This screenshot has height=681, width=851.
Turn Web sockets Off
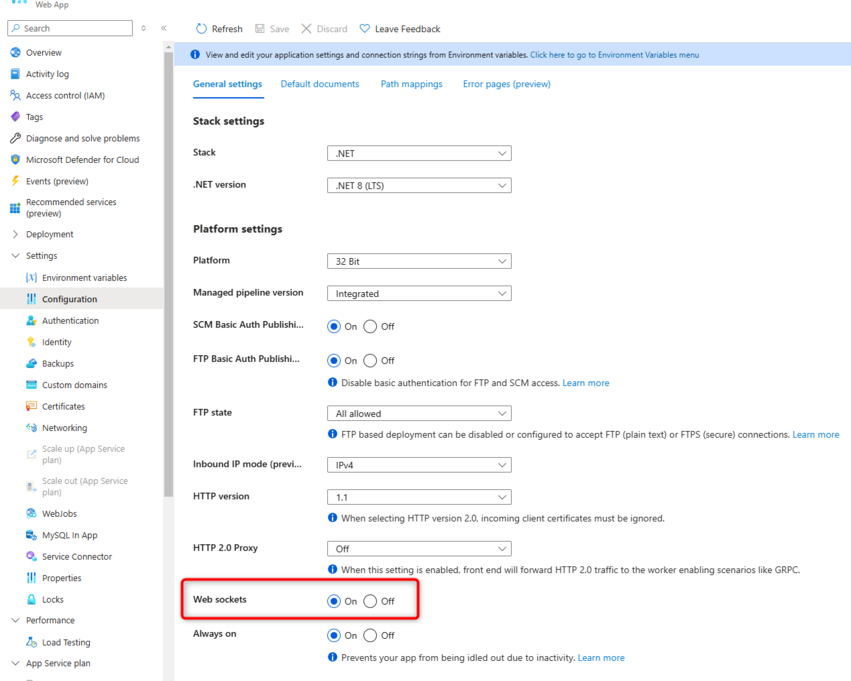(370, 602)
